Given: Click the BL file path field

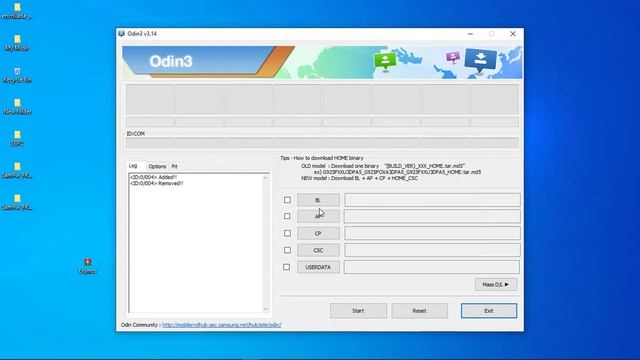Looking at the screenshot, I should click(432, 200).
